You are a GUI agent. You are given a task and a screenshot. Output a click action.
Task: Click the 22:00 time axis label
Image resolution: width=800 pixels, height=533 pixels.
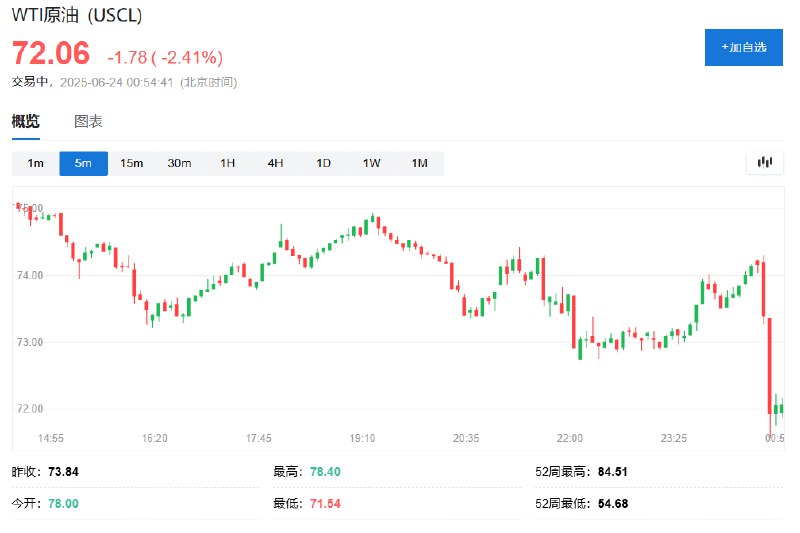pyautogui.click(x=570, y=438)
